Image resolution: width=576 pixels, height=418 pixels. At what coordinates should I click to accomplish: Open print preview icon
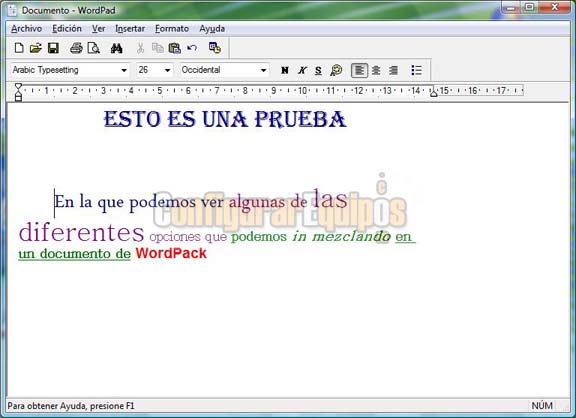[x=94, y=48]
